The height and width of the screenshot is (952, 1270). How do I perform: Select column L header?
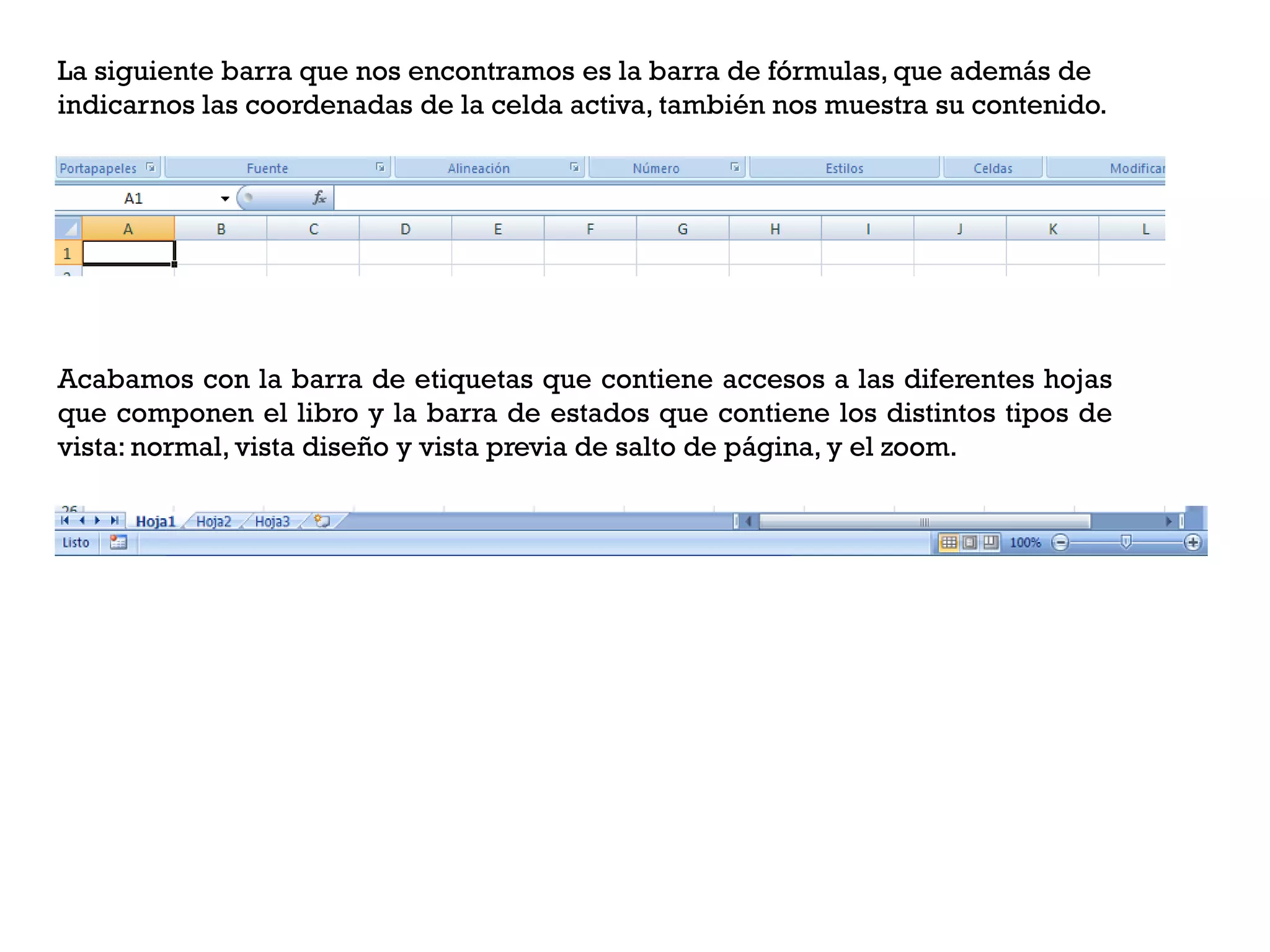point(1132,229)
